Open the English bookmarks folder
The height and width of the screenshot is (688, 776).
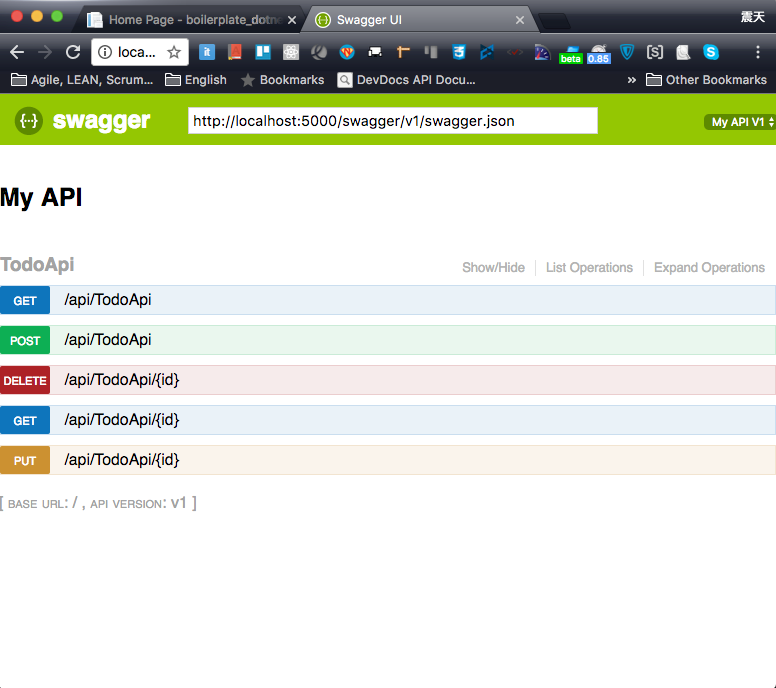click(196, 80)
